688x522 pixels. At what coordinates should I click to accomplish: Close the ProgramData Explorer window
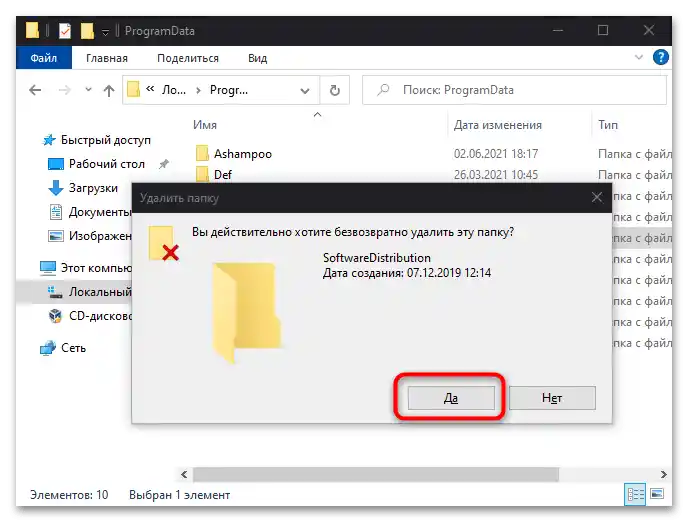649,30
